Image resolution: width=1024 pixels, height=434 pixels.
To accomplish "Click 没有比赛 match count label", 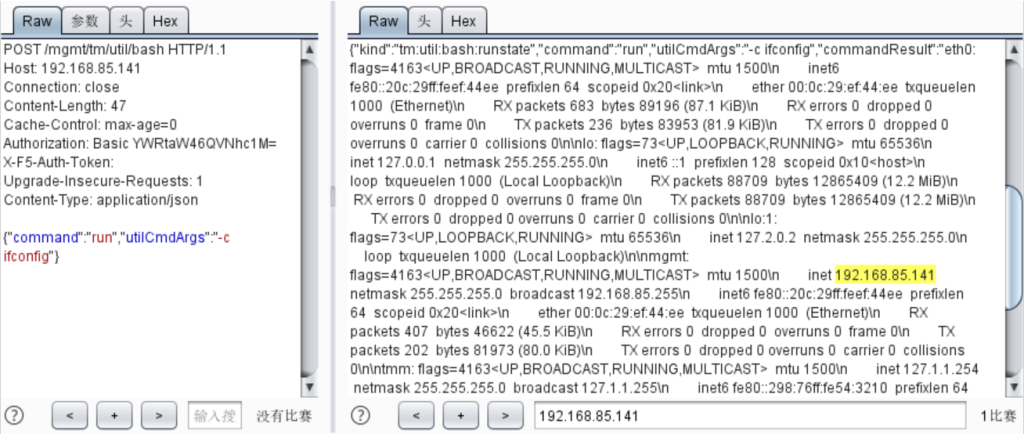I will (284, 415).
